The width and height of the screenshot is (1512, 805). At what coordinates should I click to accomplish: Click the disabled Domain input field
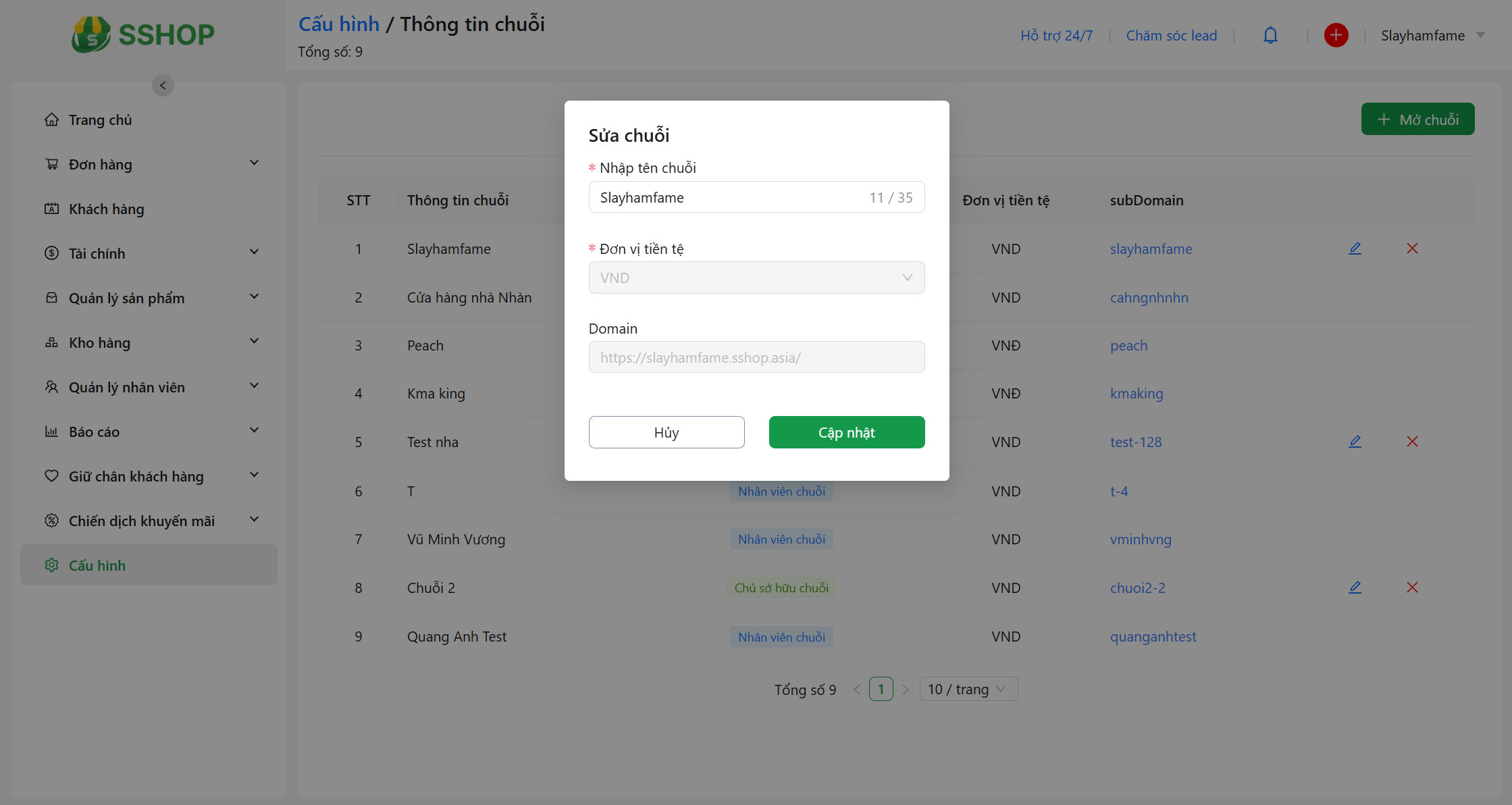point(756,357)
